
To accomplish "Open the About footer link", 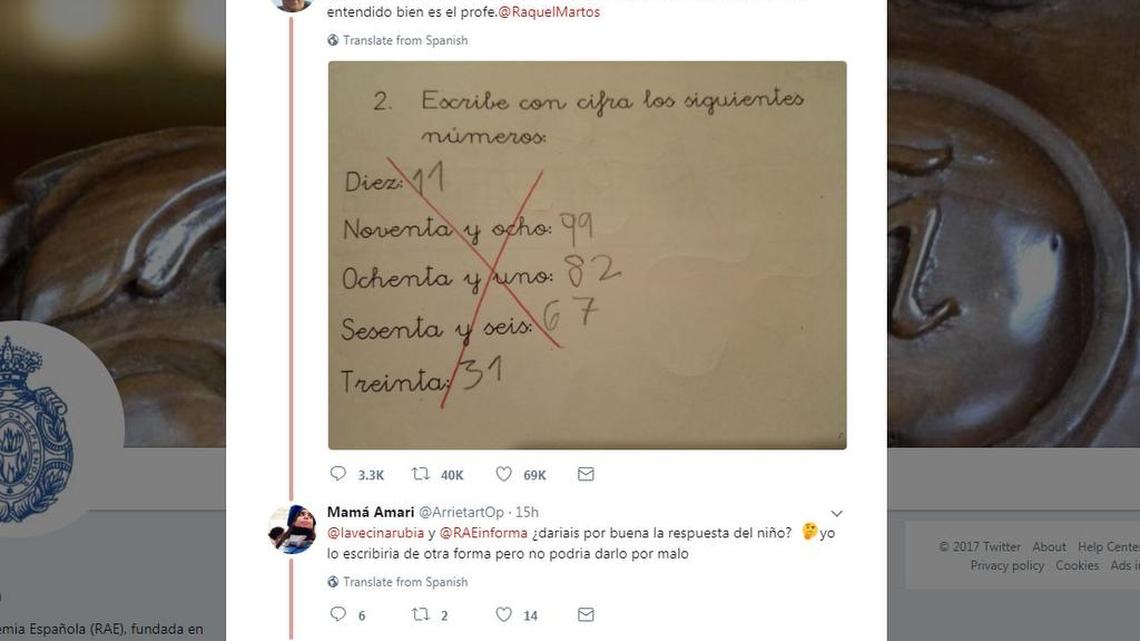I will point(1049,547).
